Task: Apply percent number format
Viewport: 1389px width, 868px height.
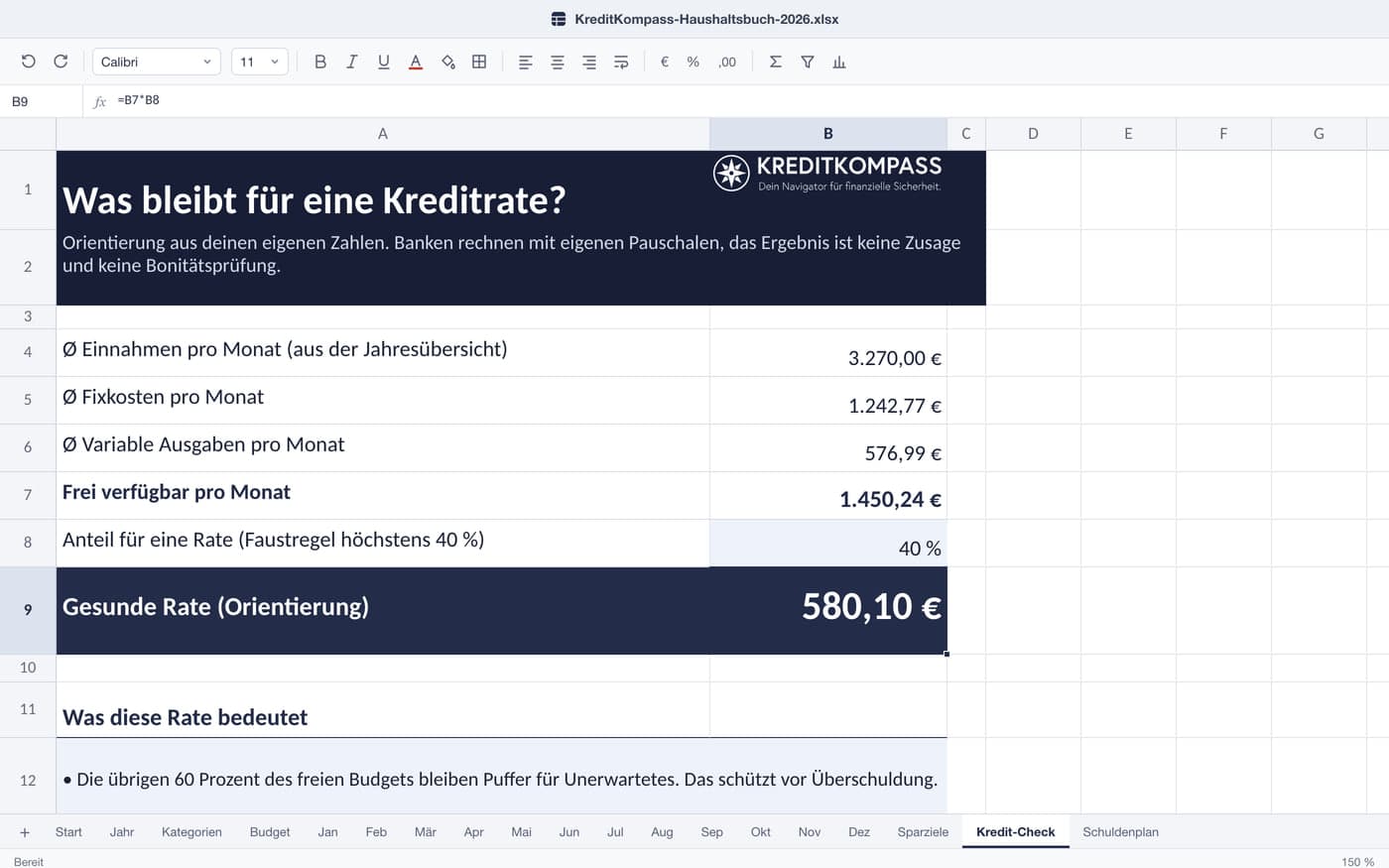Action: pos(694,62)
